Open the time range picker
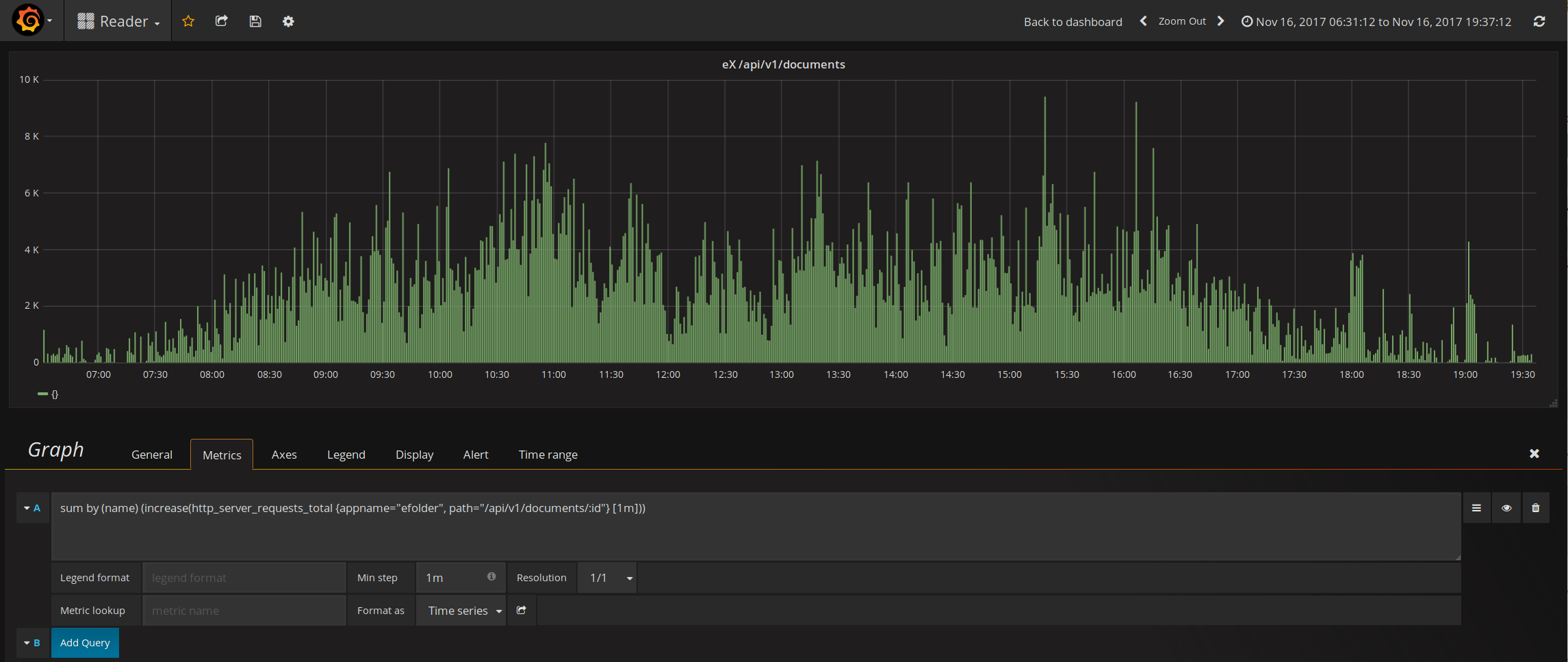 (1376, 22)
